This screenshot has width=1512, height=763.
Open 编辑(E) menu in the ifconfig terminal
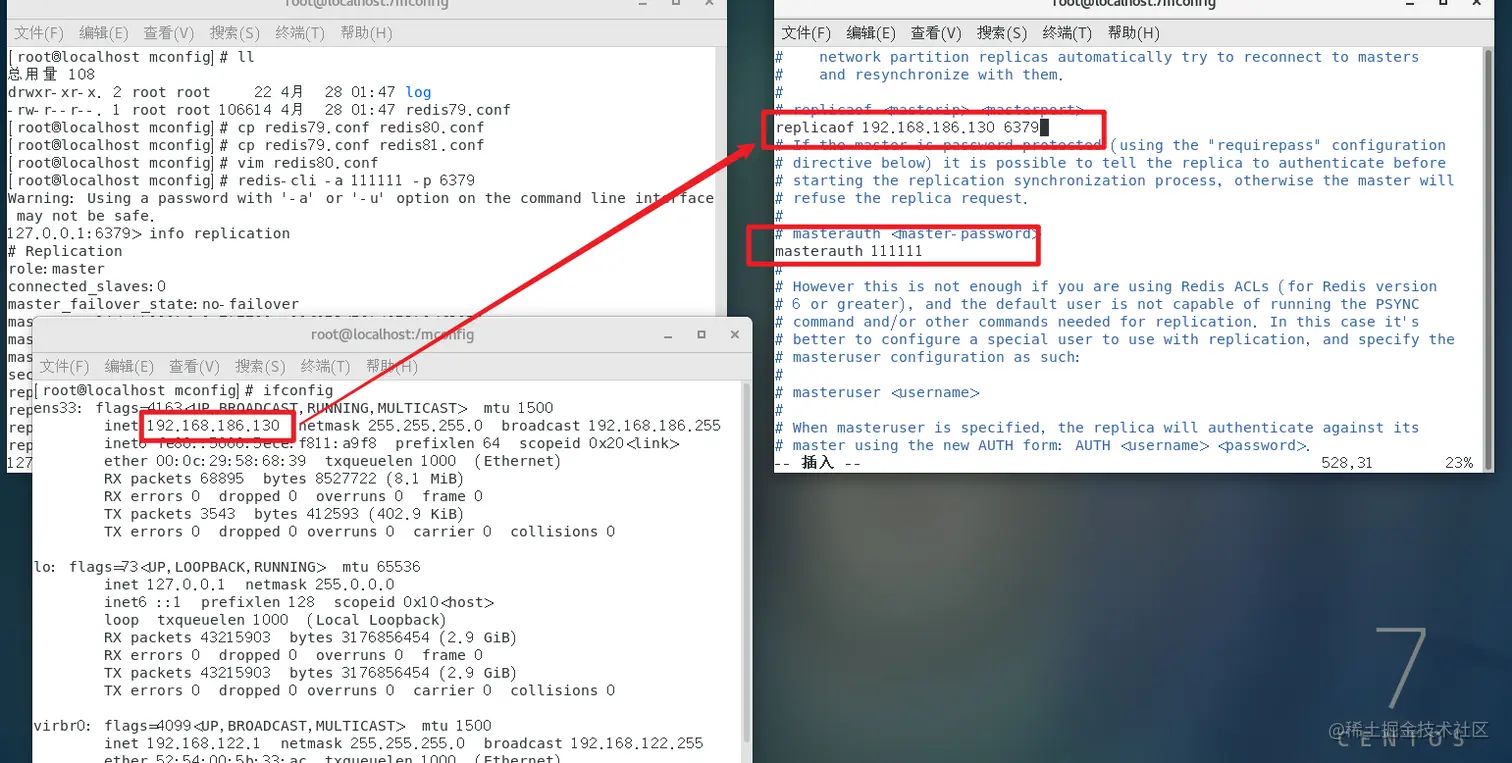pyautogui.click(x=130, y=367)
